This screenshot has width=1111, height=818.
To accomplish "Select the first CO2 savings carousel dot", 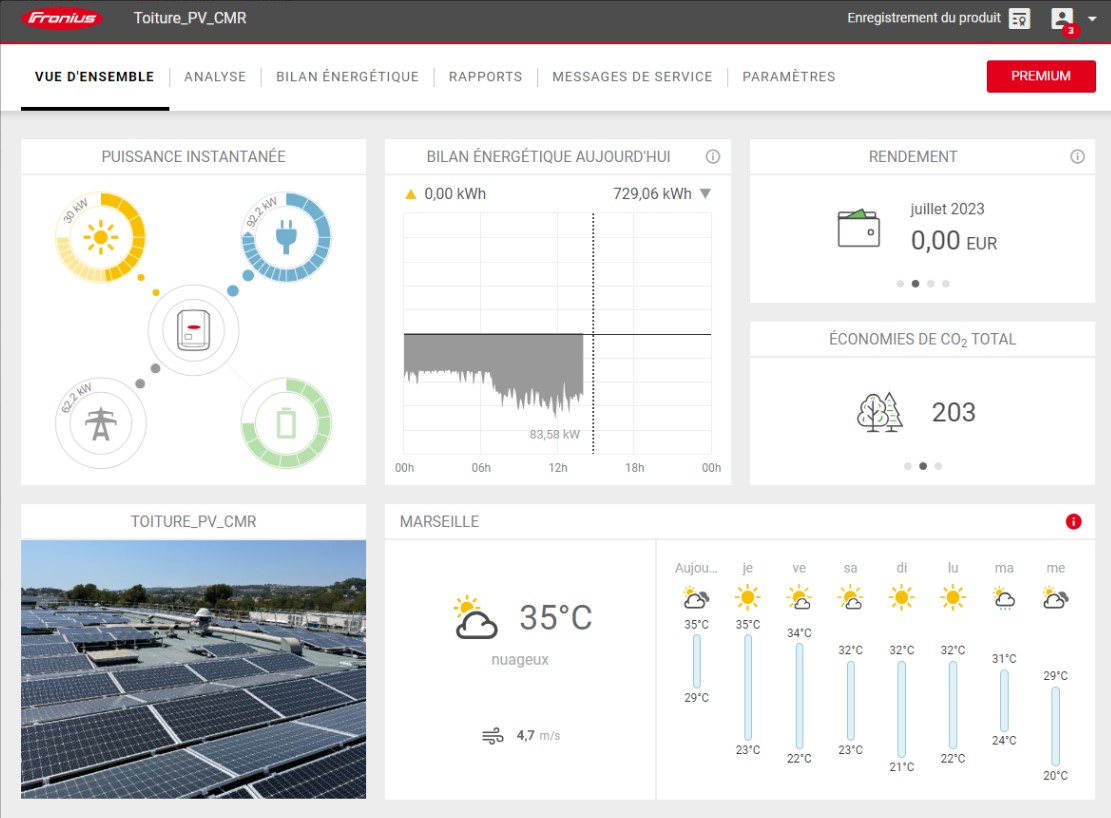I will [x=907, y=466].
